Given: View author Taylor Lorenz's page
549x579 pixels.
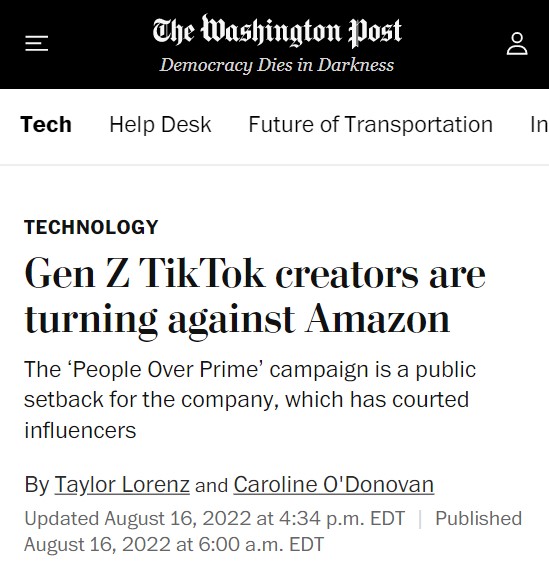Looking at the screenshot, I should pyautogui.click(x=122, y=484).
